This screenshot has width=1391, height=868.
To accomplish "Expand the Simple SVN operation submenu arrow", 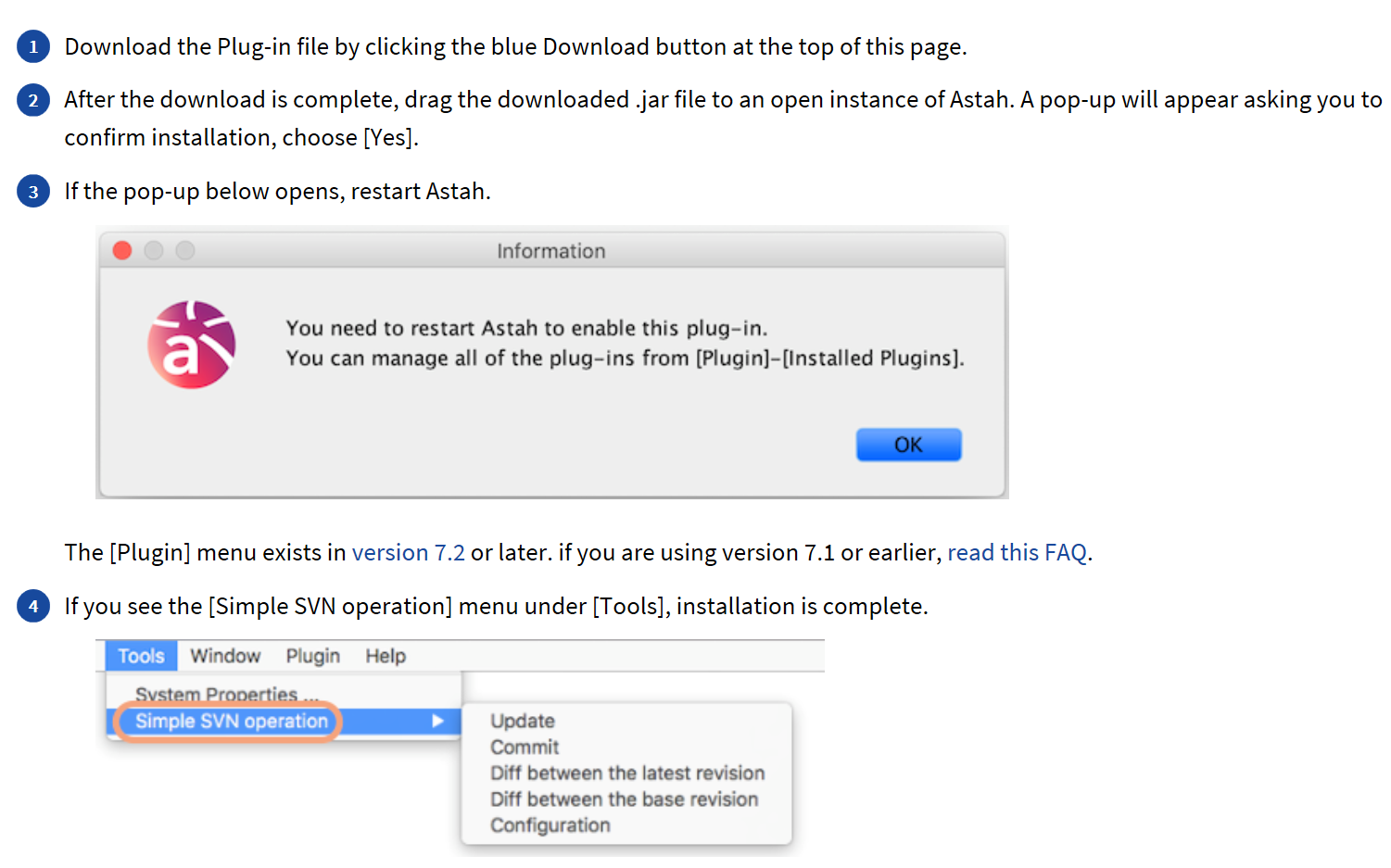I will click(437, 721).
